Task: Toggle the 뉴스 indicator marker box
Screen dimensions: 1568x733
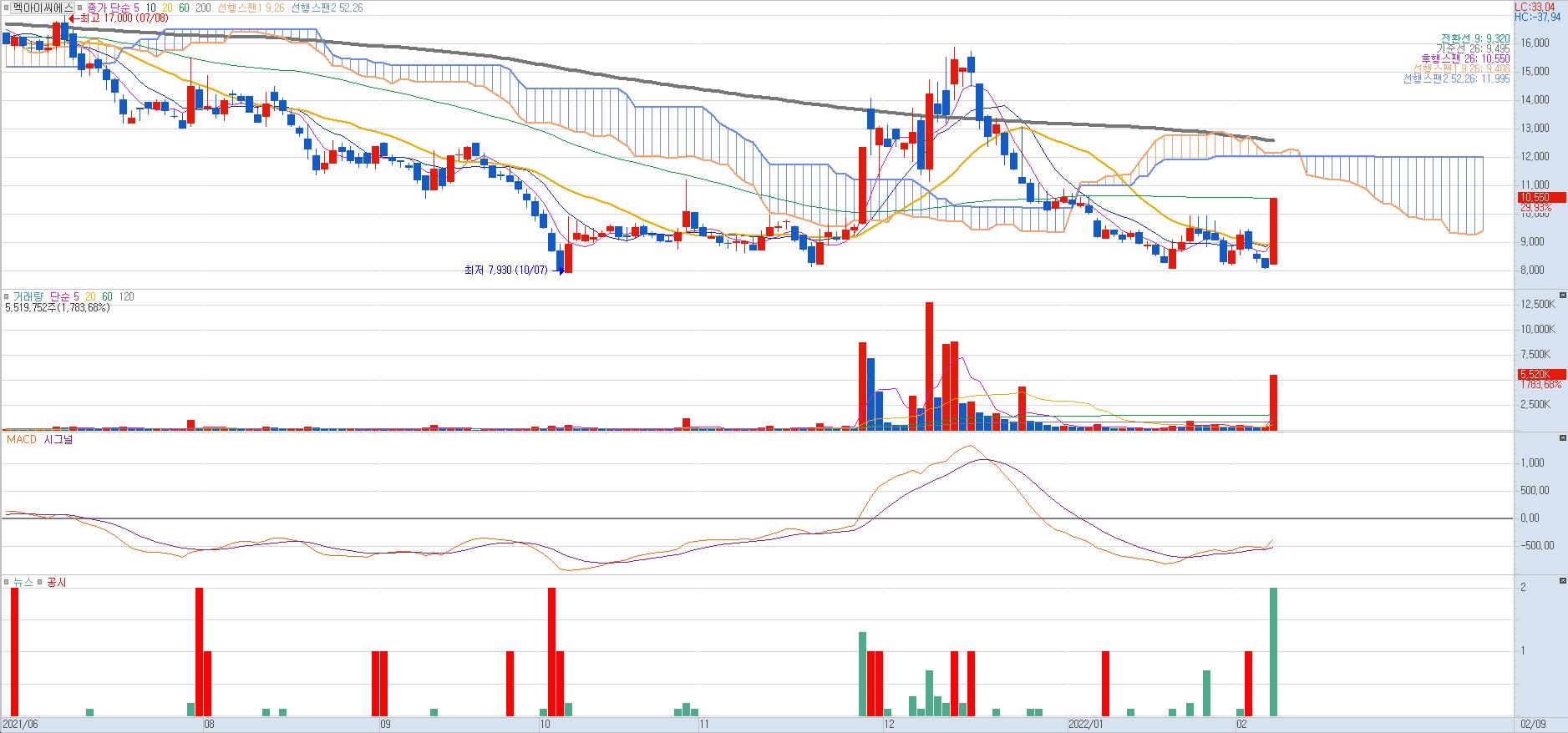Action: 6,582
